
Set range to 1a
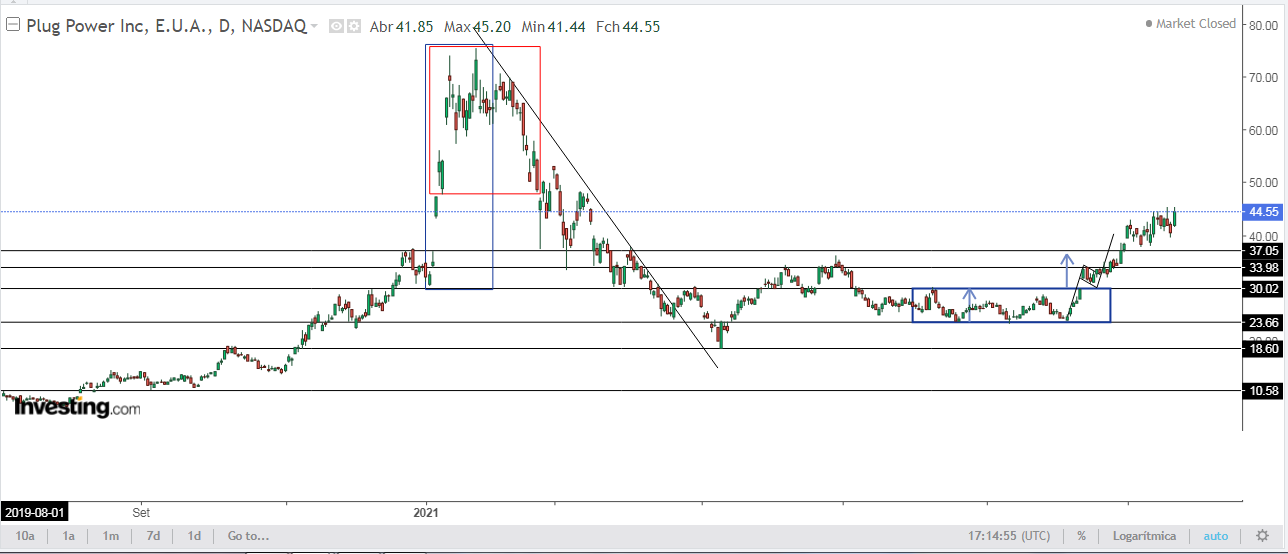[69, 536]
